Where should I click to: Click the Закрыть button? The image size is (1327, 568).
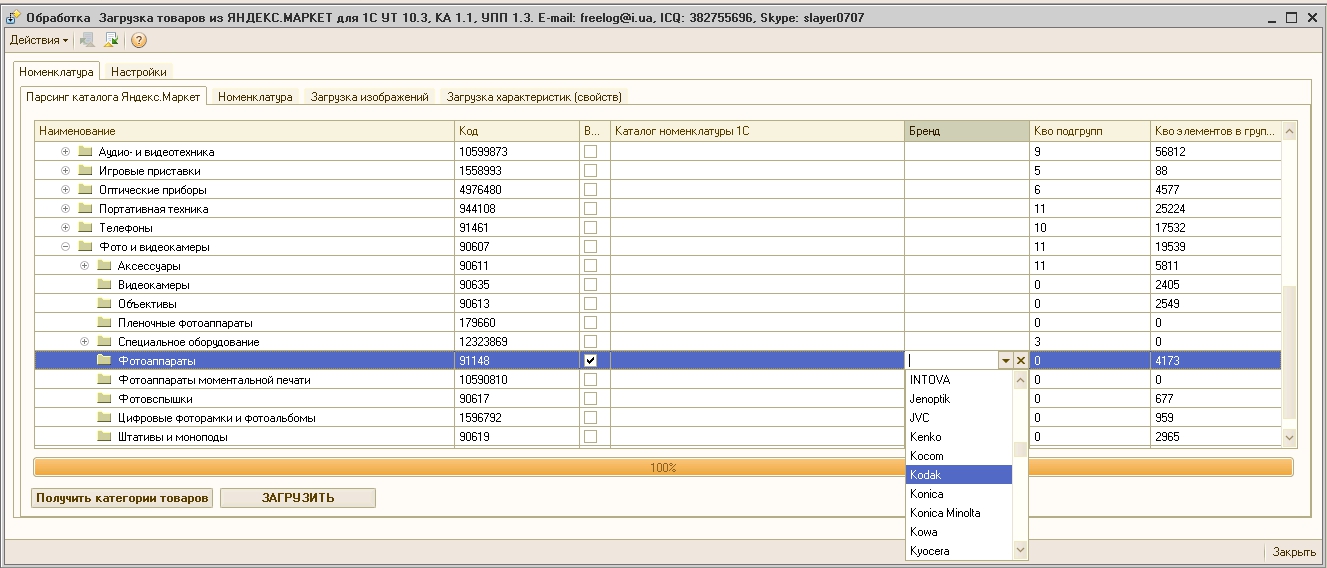(1294, 552)
